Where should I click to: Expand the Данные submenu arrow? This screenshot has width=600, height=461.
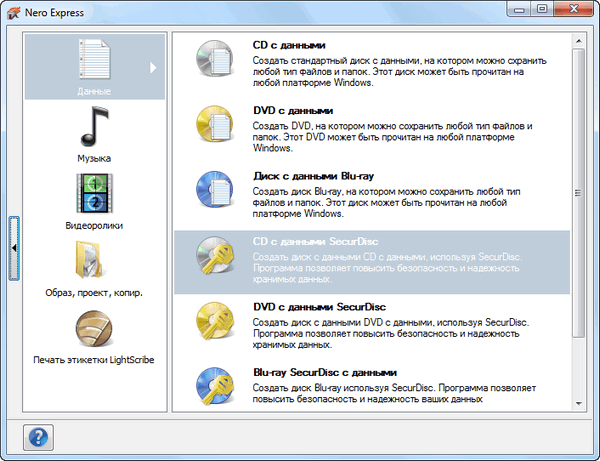[154, 68]
